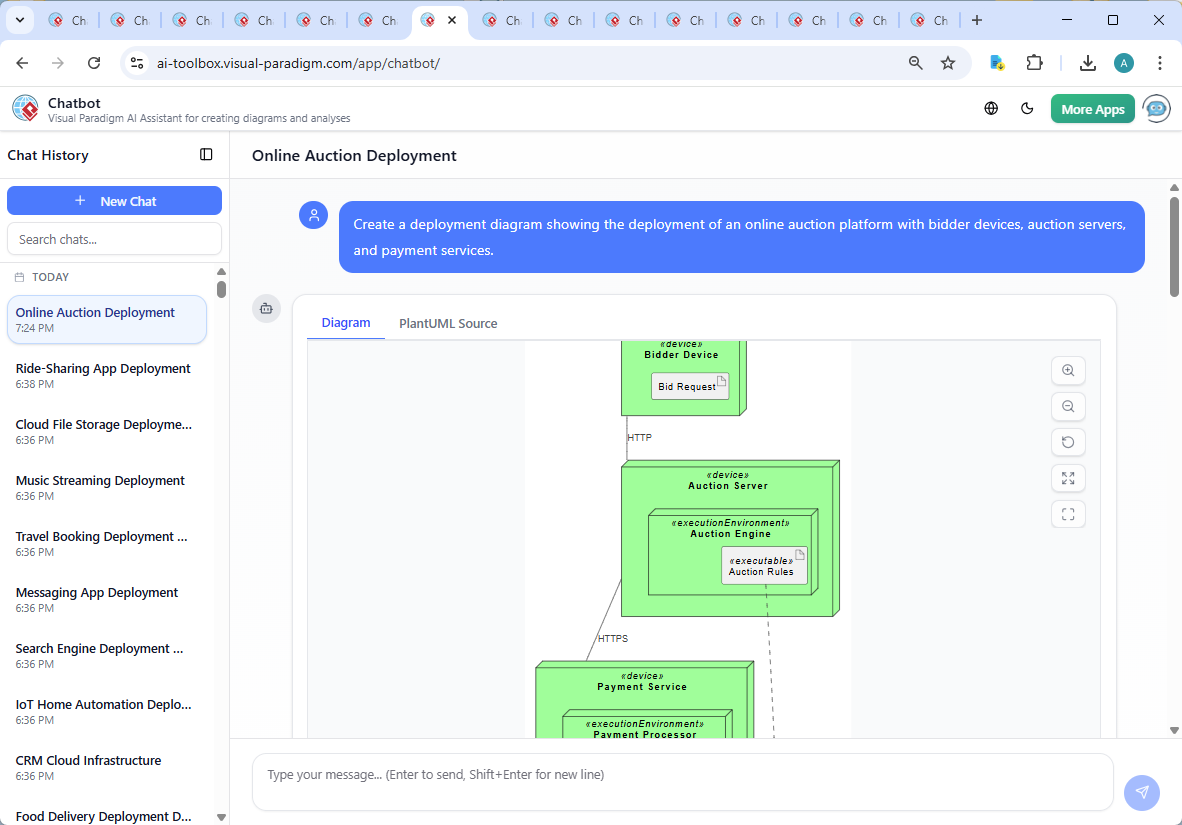Viewport: 1182px width, 825px height.
Task: Switch to the PlantUML Source tab
Action: (x=448, y=322)
